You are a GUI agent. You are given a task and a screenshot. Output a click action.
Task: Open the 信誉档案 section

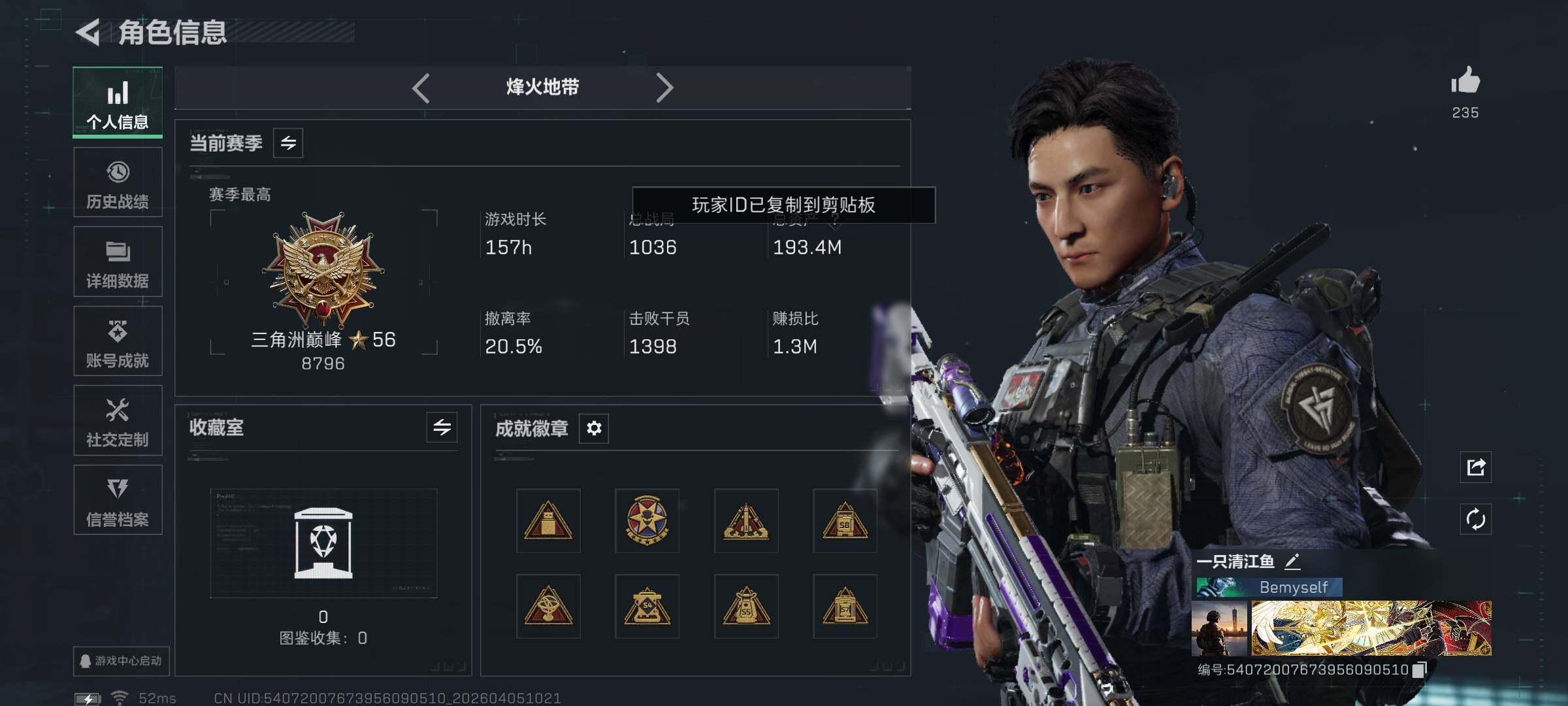[118, 500]
